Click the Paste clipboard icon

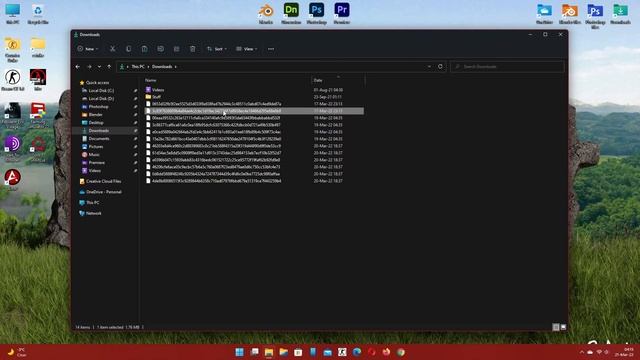pyautogui.click(x=144, y=49)
